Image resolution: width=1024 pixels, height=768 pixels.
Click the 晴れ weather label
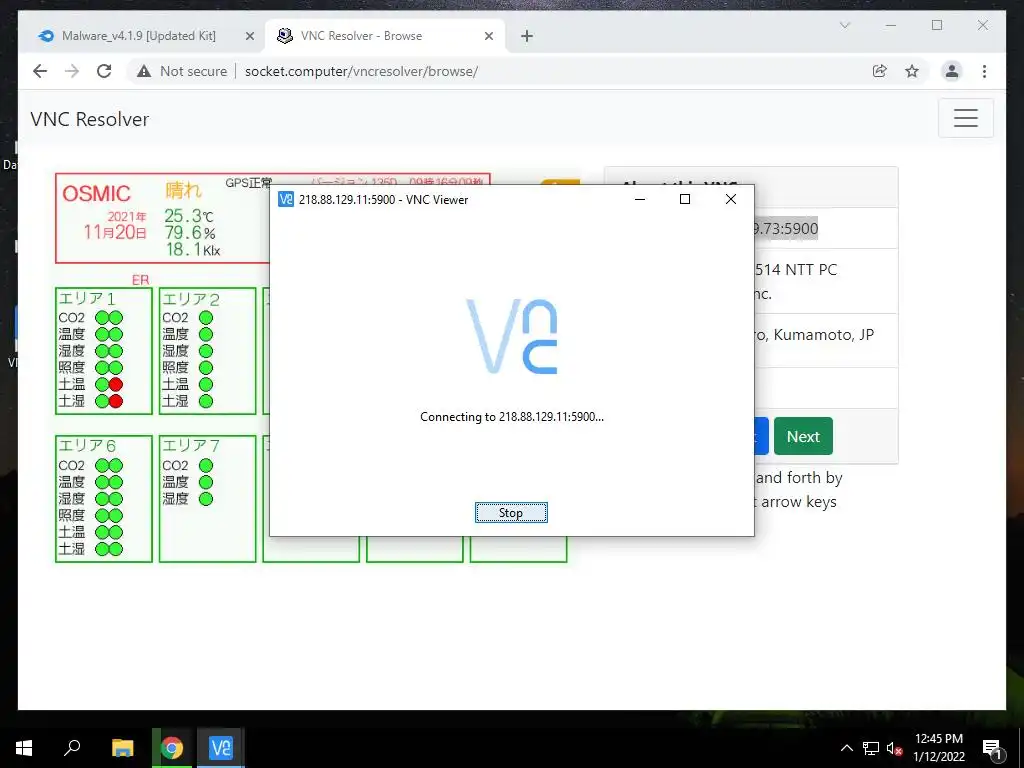click(184, 190)
